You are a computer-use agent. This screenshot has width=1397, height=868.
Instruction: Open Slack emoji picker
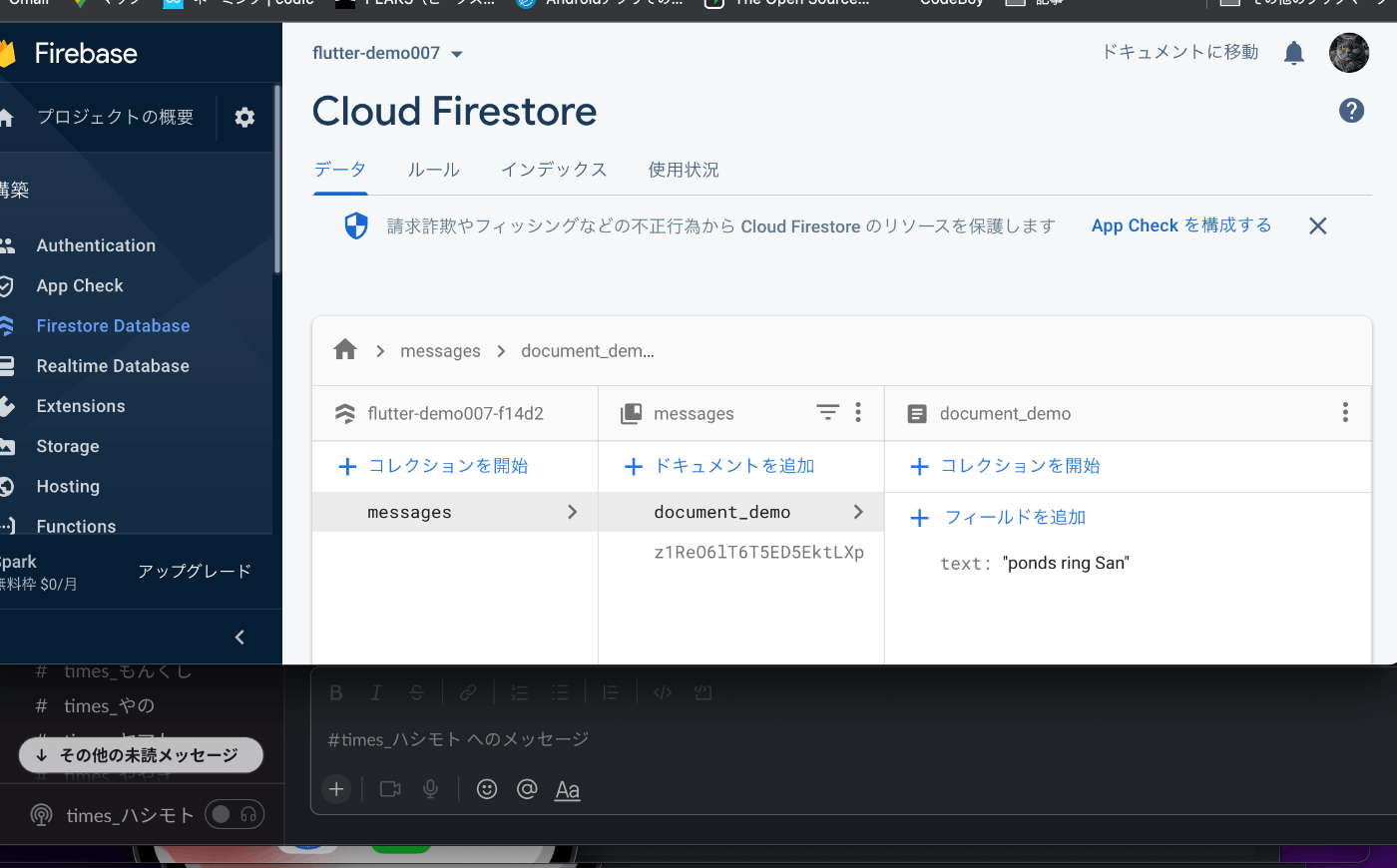coord(487,789)
